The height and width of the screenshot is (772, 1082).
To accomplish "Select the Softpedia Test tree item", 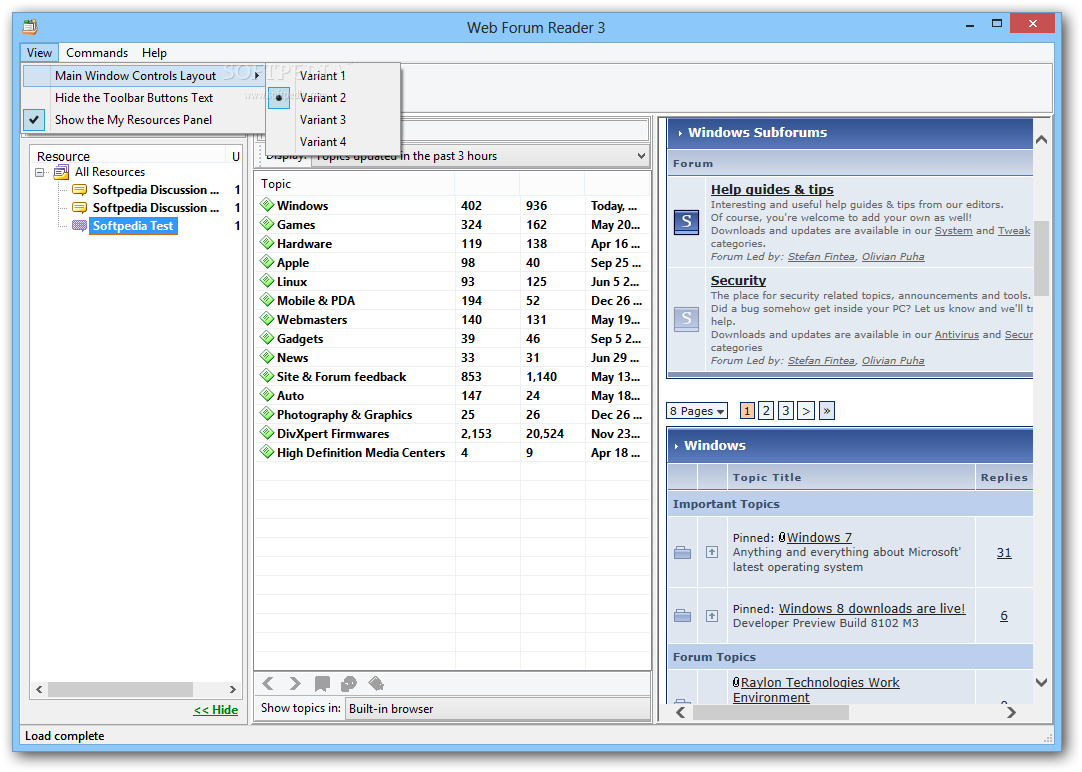I will tap(133, 226).
